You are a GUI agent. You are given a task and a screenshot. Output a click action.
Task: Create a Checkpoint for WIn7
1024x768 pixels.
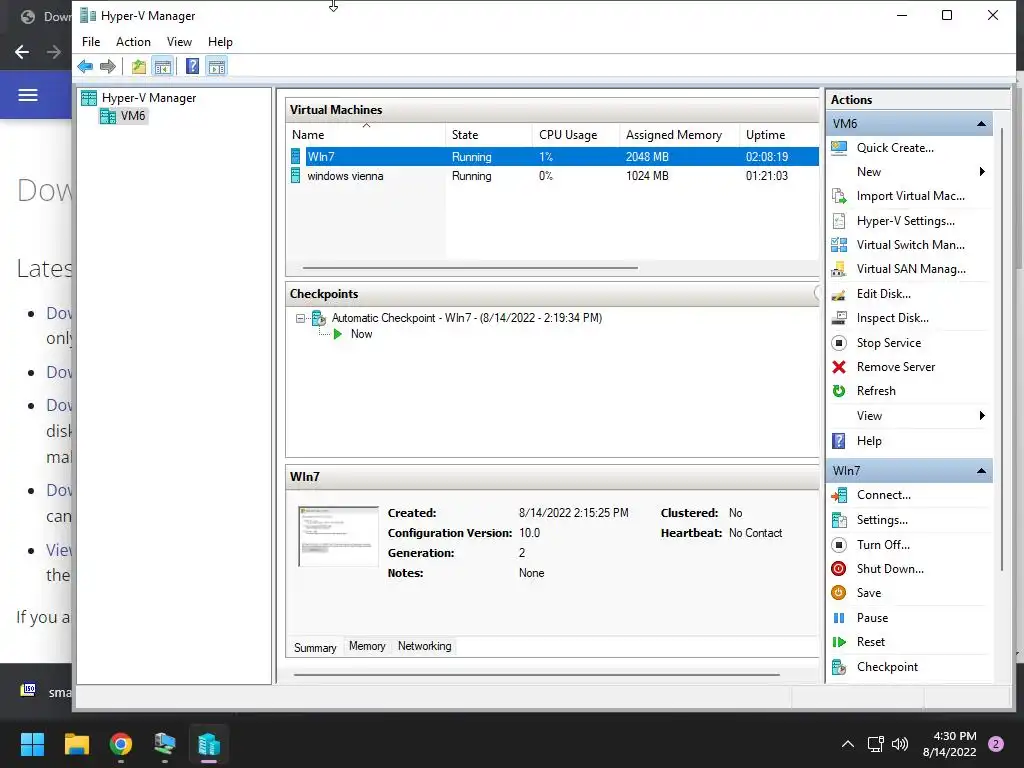coord(887,667)
